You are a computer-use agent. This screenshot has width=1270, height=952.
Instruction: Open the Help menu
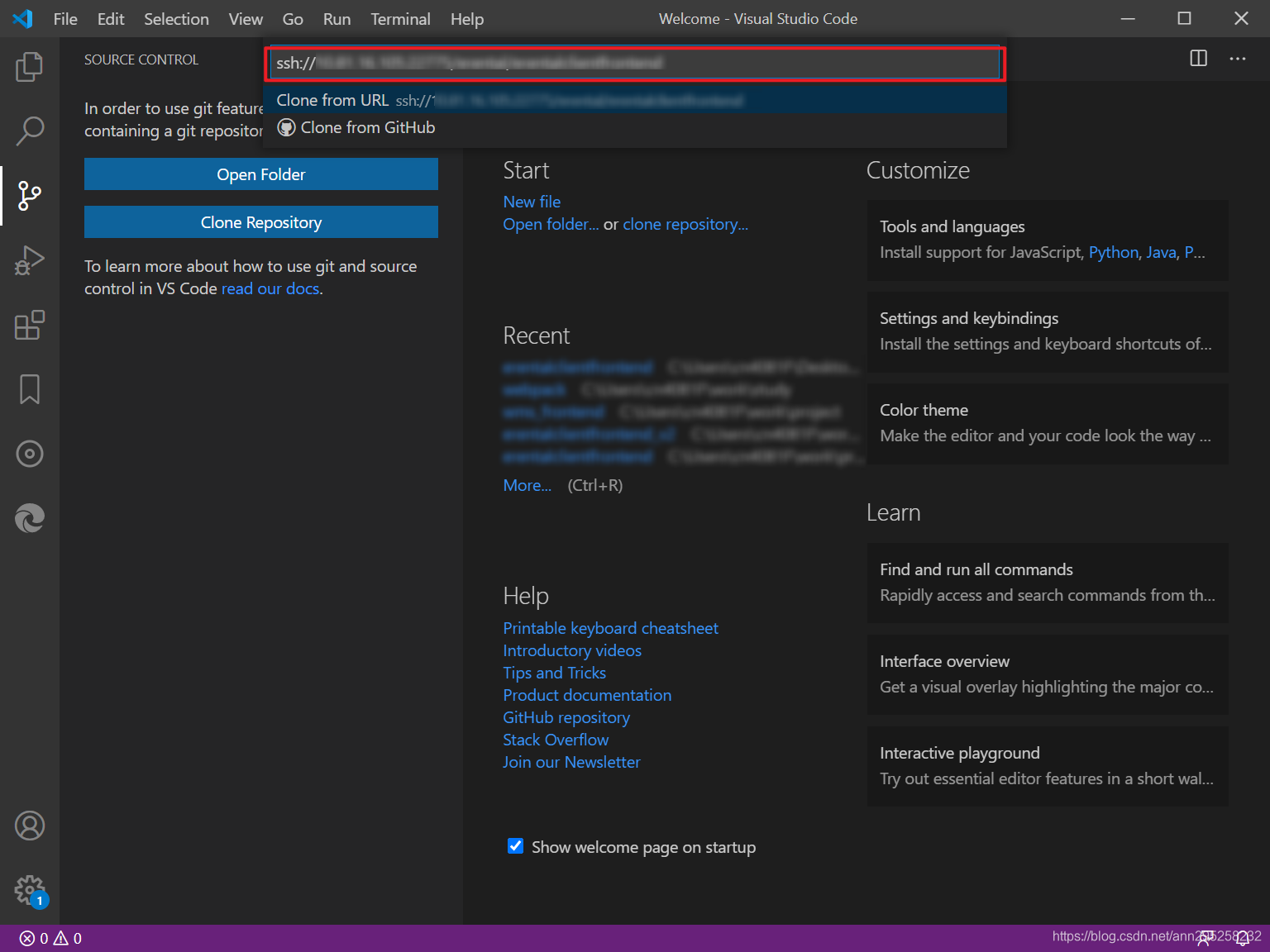point(467,18)
